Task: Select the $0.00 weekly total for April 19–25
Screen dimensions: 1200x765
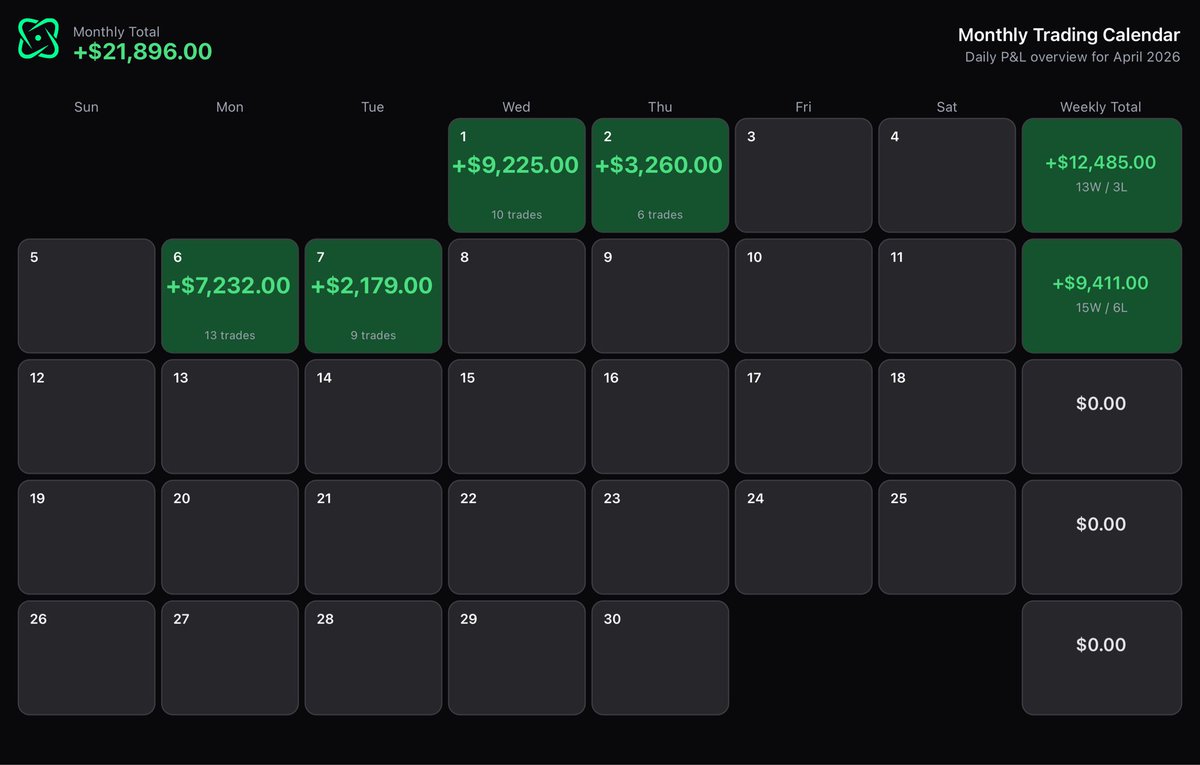Action: 1101,537
